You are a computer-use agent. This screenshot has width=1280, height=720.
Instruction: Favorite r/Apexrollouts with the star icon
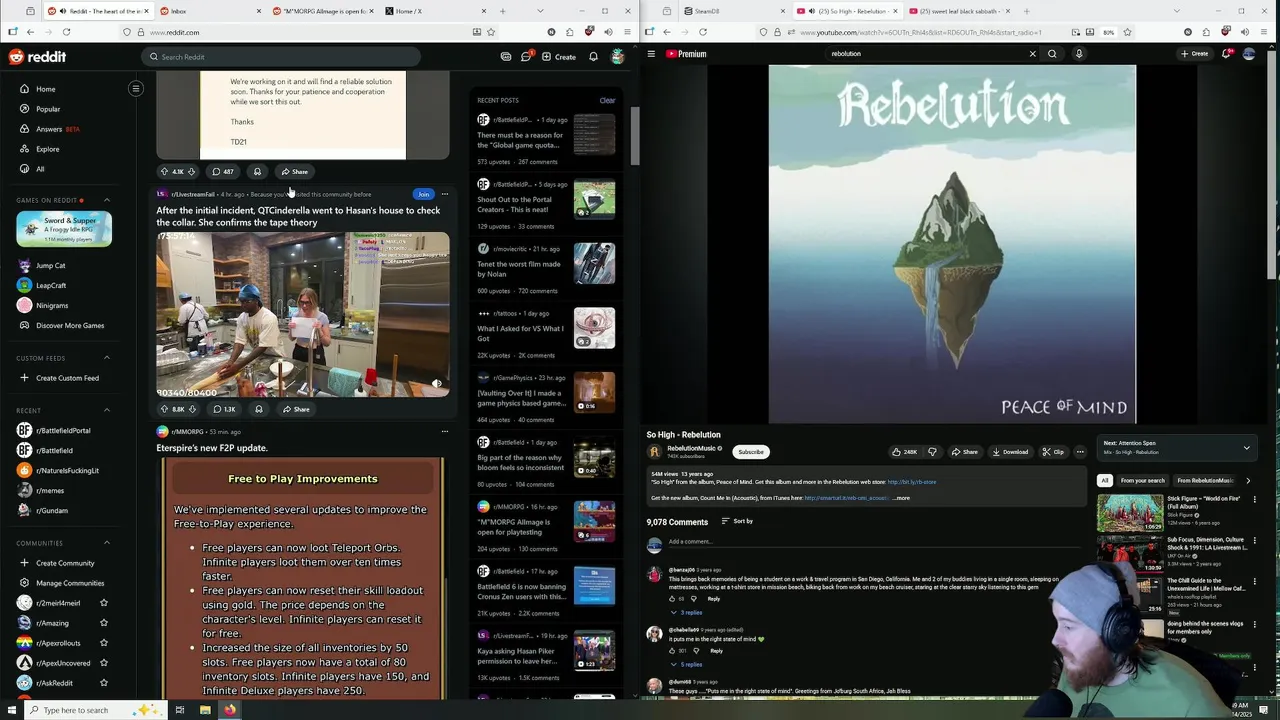tap(104, 643)
